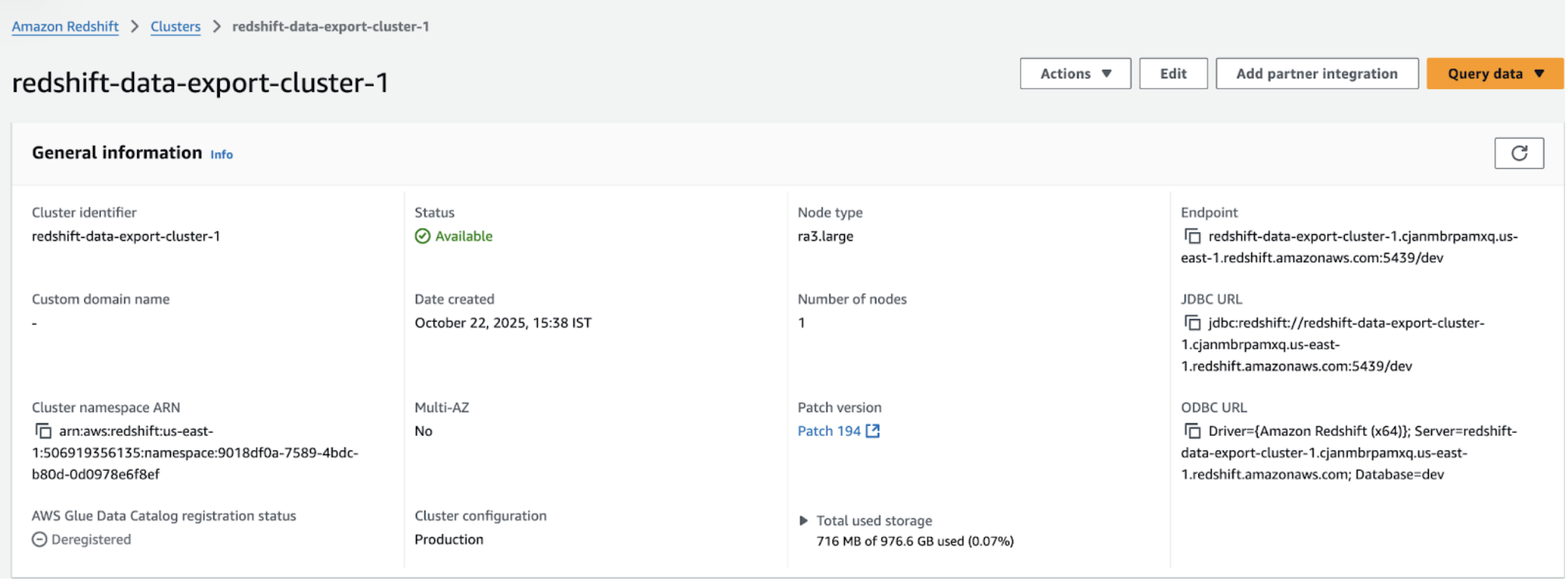Click the General information heading
This screenshot has width=1568, height=583.
click(117, 152)
